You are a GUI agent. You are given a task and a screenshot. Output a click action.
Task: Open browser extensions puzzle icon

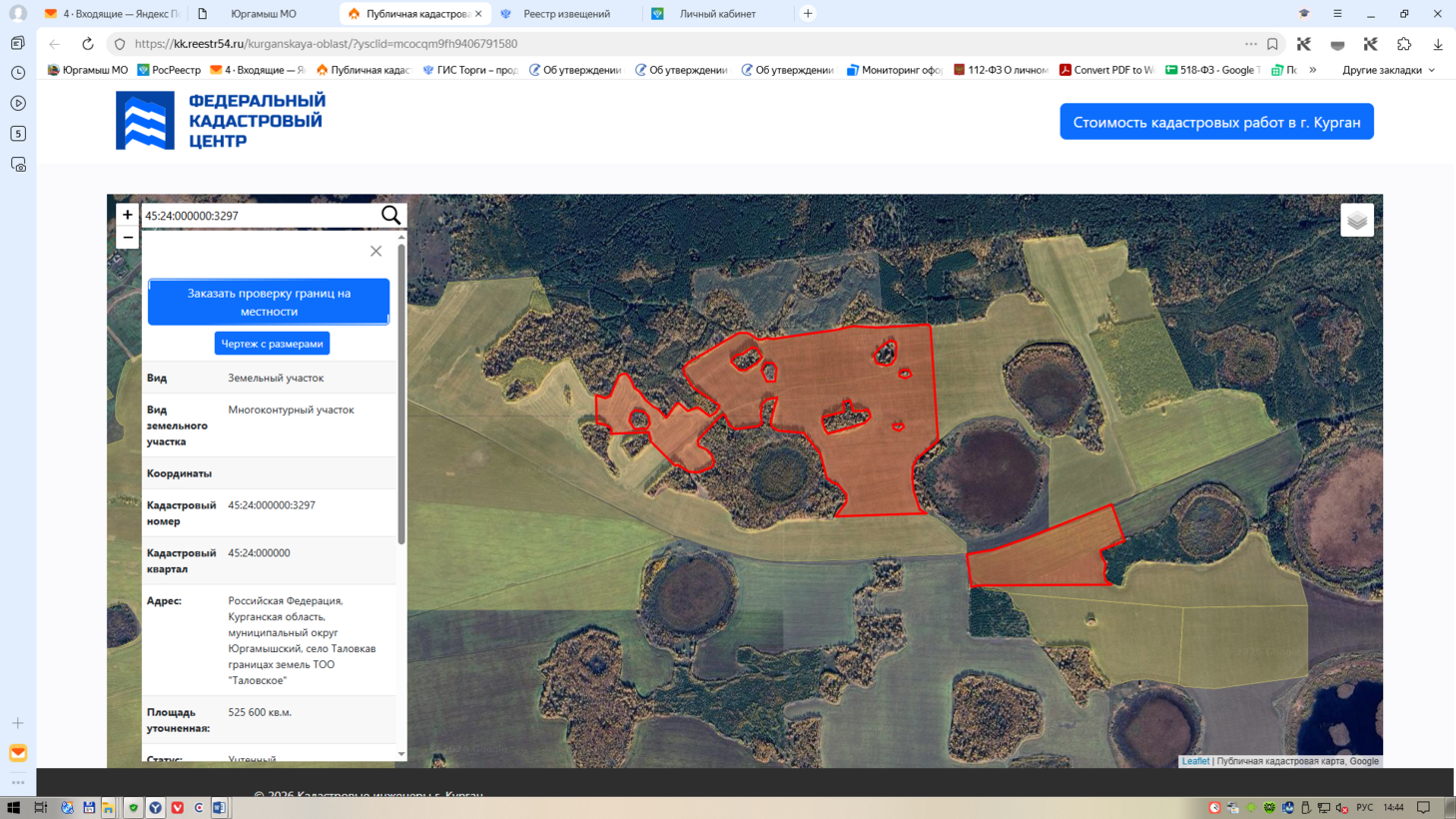[x=1404, y=44]
